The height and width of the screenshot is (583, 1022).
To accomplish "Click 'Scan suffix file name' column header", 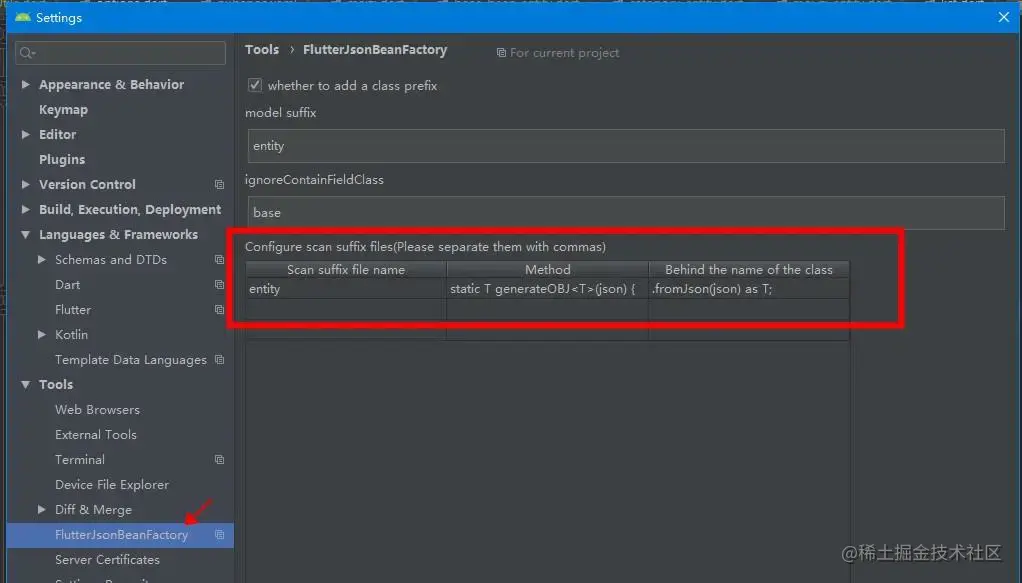I will tap(346, 269).
